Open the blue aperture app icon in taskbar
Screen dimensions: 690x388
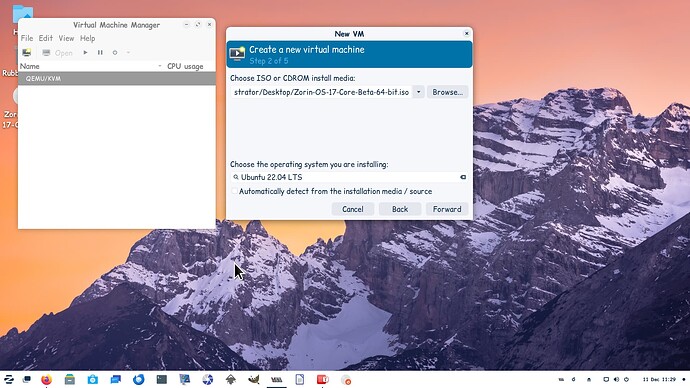208,379
